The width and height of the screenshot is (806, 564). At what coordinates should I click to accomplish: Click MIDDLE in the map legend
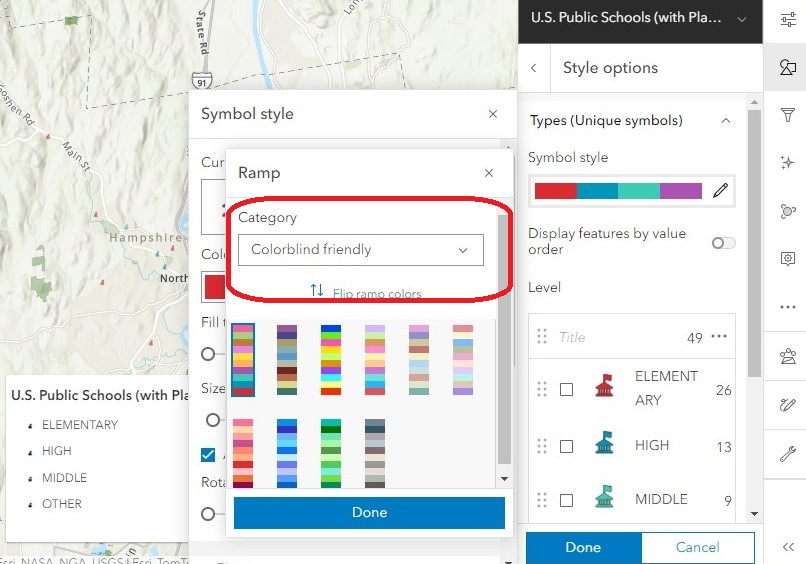tap(64, 478)
